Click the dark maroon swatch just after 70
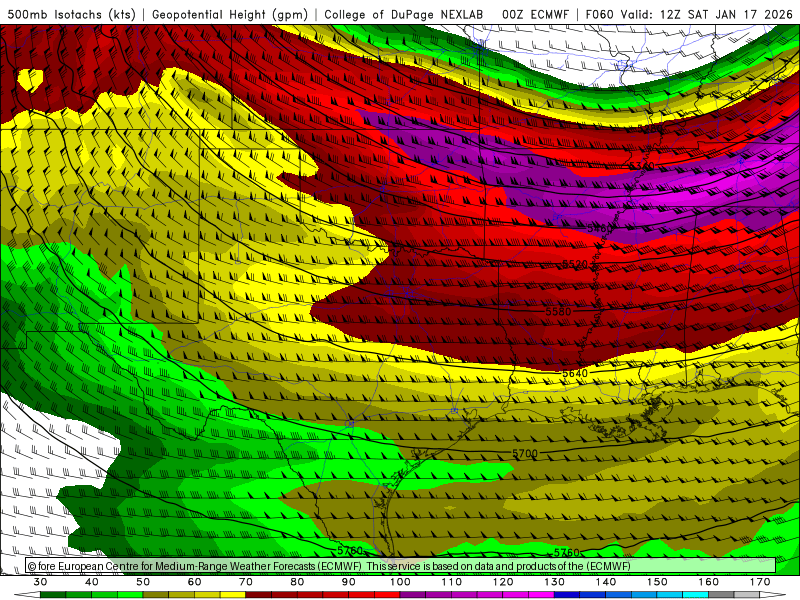800x600 pixels. [259, 596]
